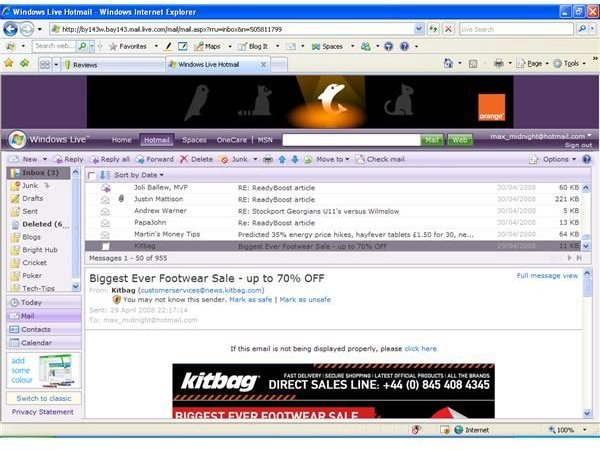Click the green Mail search button
Screen dimensions: 600x450
(x=432, y=140)
